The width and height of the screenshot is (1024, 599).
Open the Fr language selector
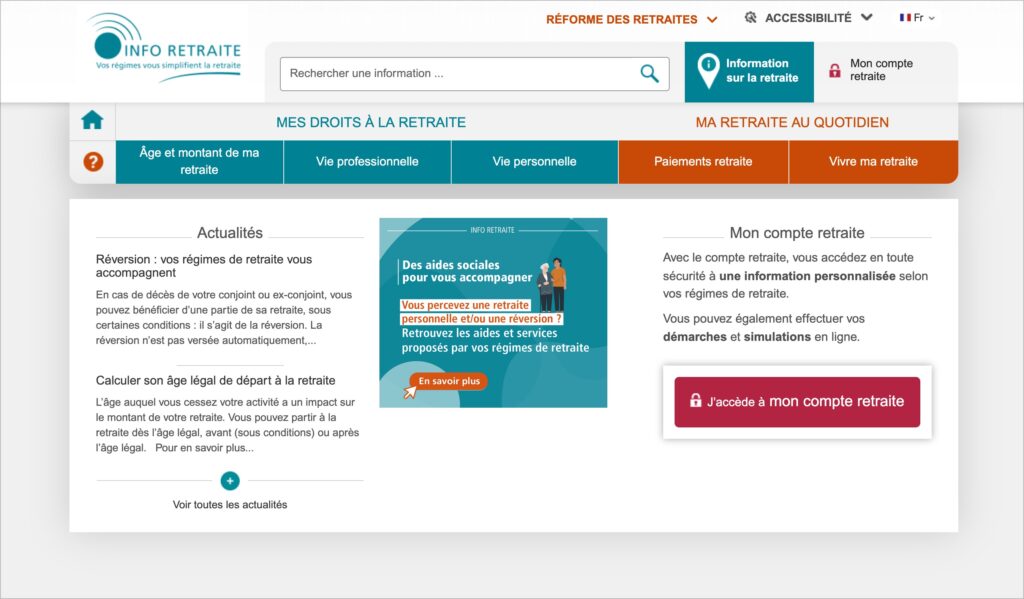tap(919, 17)
